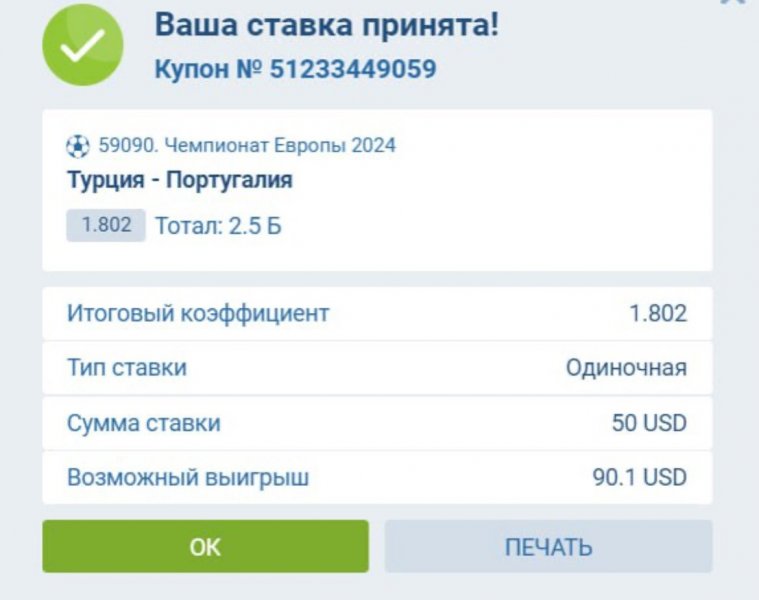Close the bet confirmation dialog
Image resolution: width=759 pixels, height=600 pixels.
coord(736,3)
